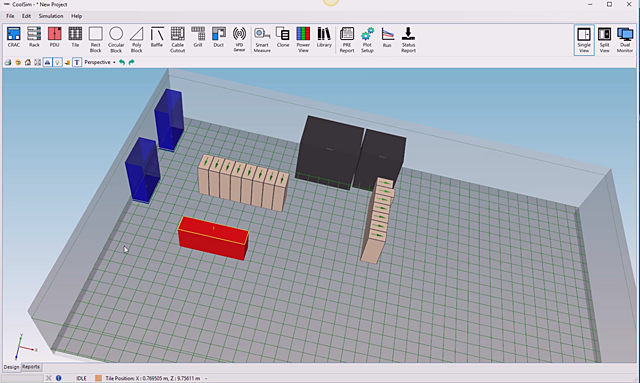
Task: Click the orange tile swatch in status bar
Action: (98, 378)
